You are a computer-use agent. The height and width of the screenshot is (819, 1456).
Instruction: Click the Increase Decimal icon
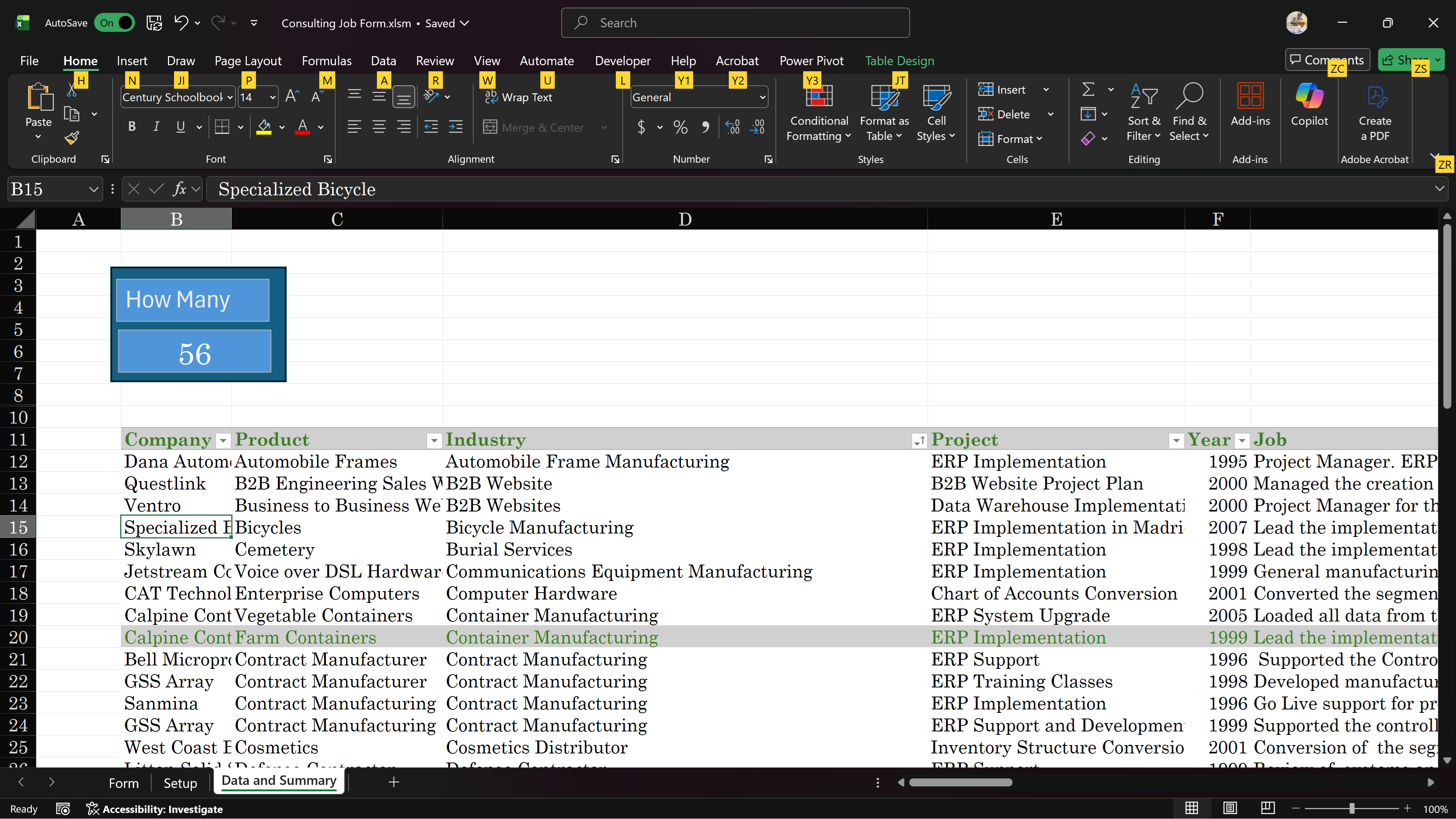point(733,127)
